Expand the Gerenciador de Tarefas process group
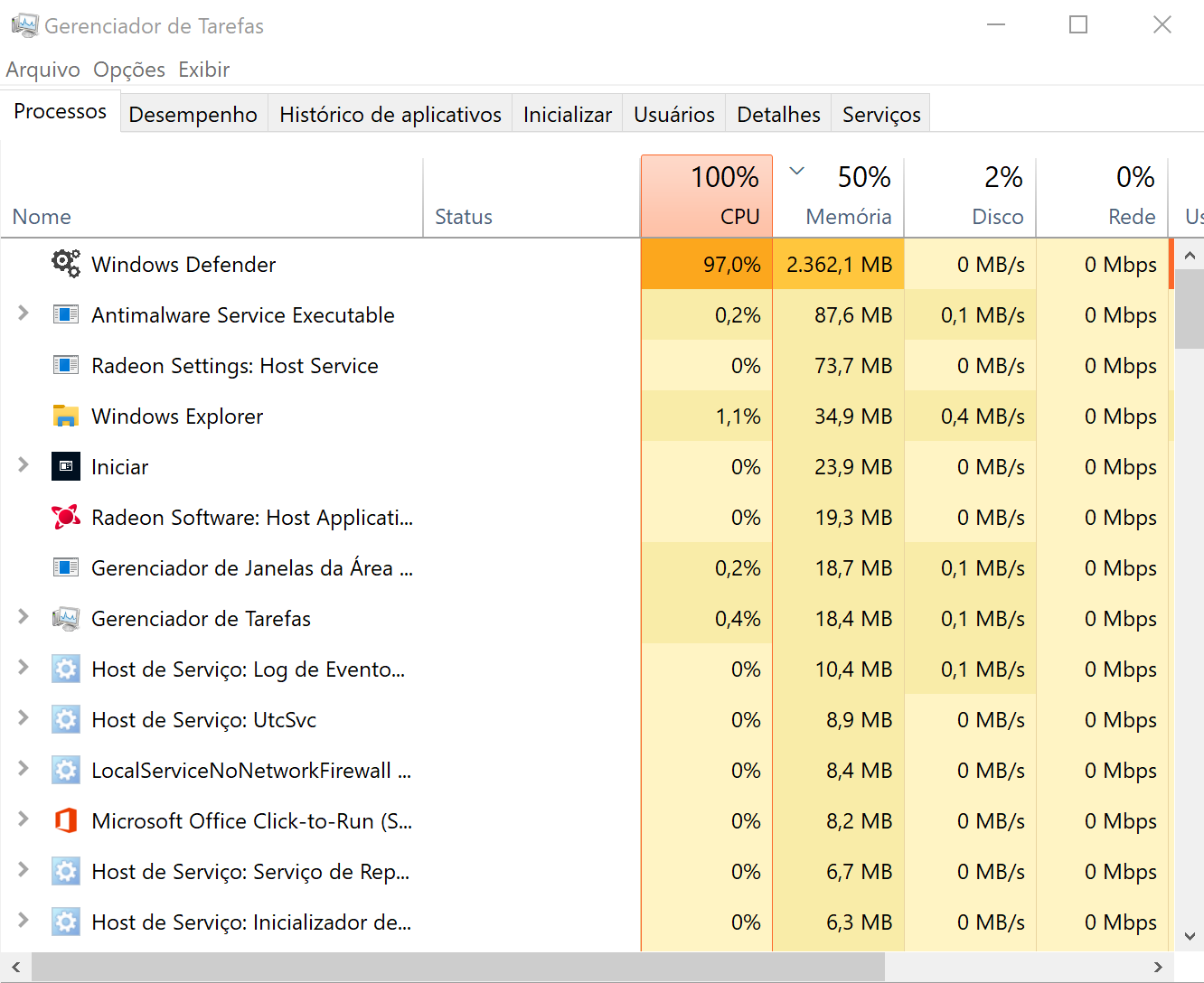This screenshot has height=983, width=1204. pos(24,616)
